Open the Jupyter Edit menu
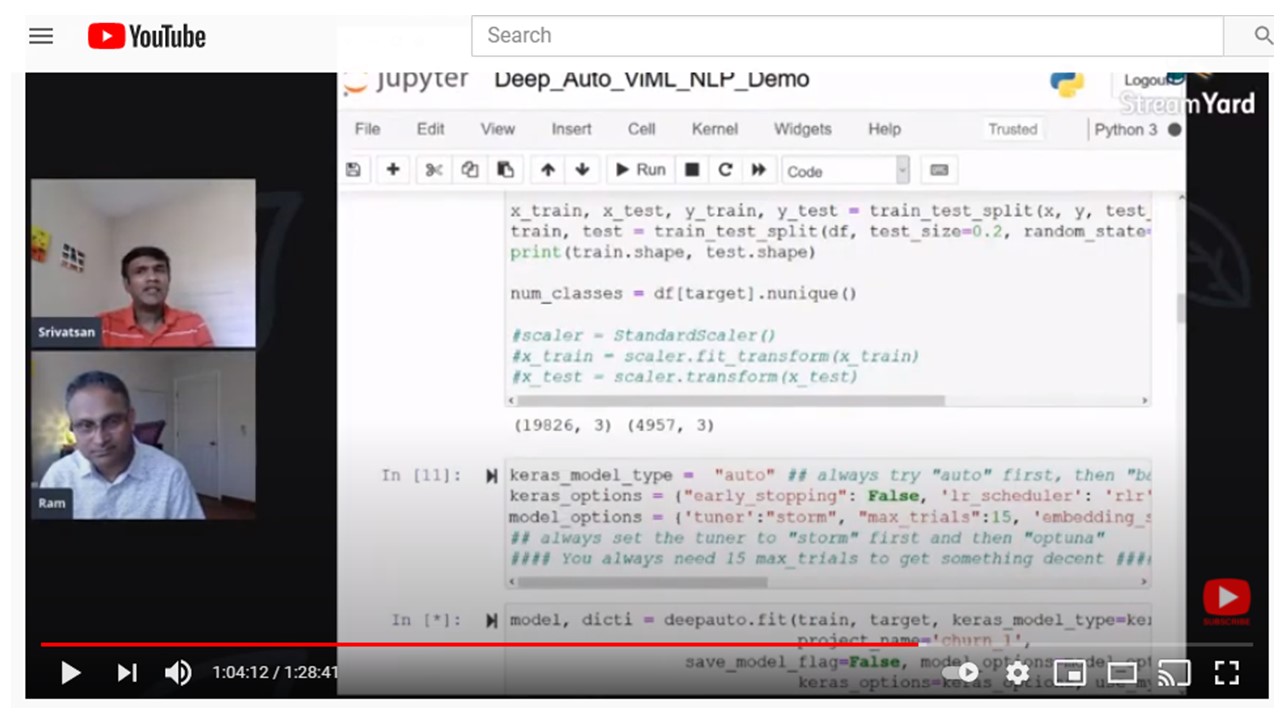 430,129
